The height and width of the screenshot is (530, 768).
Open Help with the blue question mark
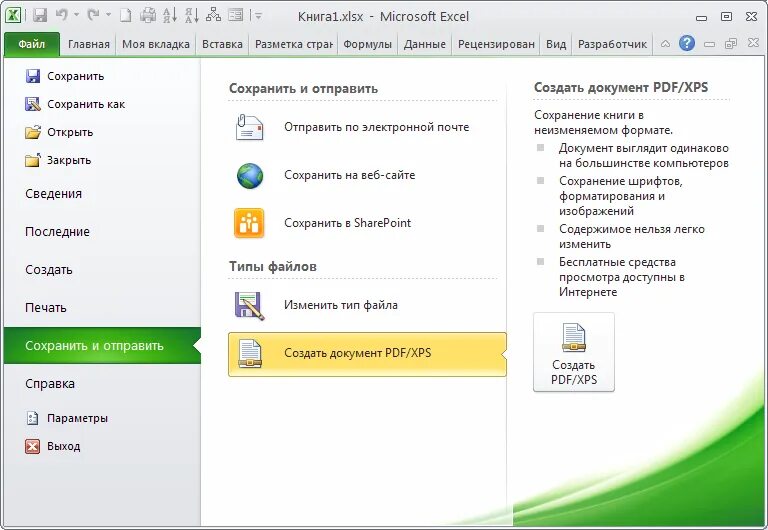tap(687, 44)
